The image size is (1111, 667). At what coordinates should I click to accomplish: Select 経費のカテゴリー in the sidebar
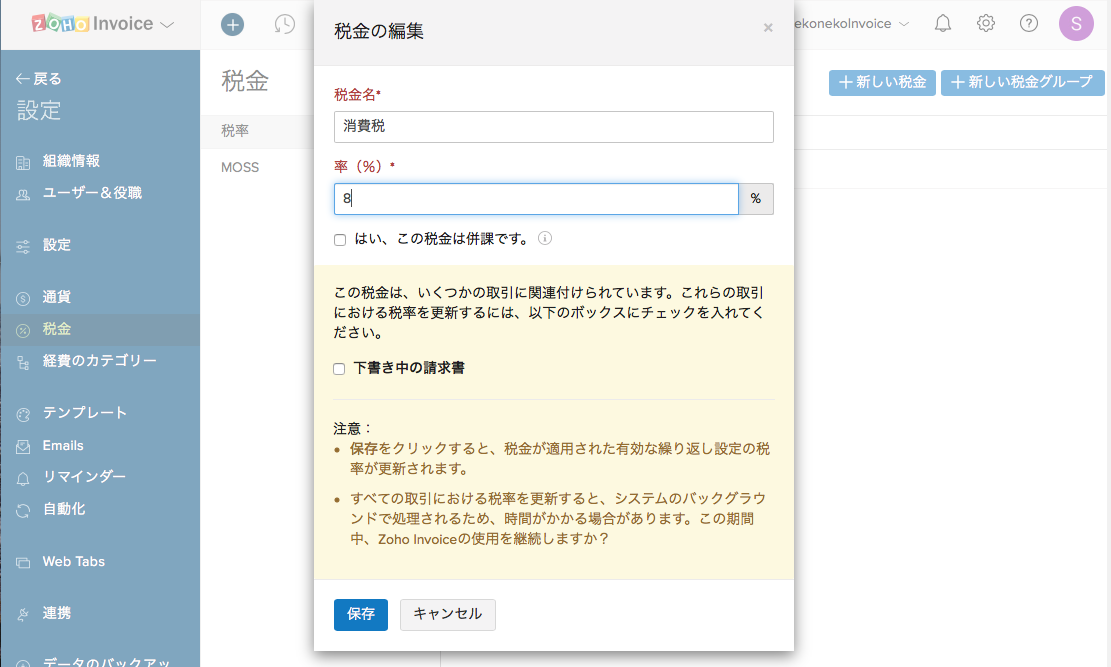click(x=99, y=361)
